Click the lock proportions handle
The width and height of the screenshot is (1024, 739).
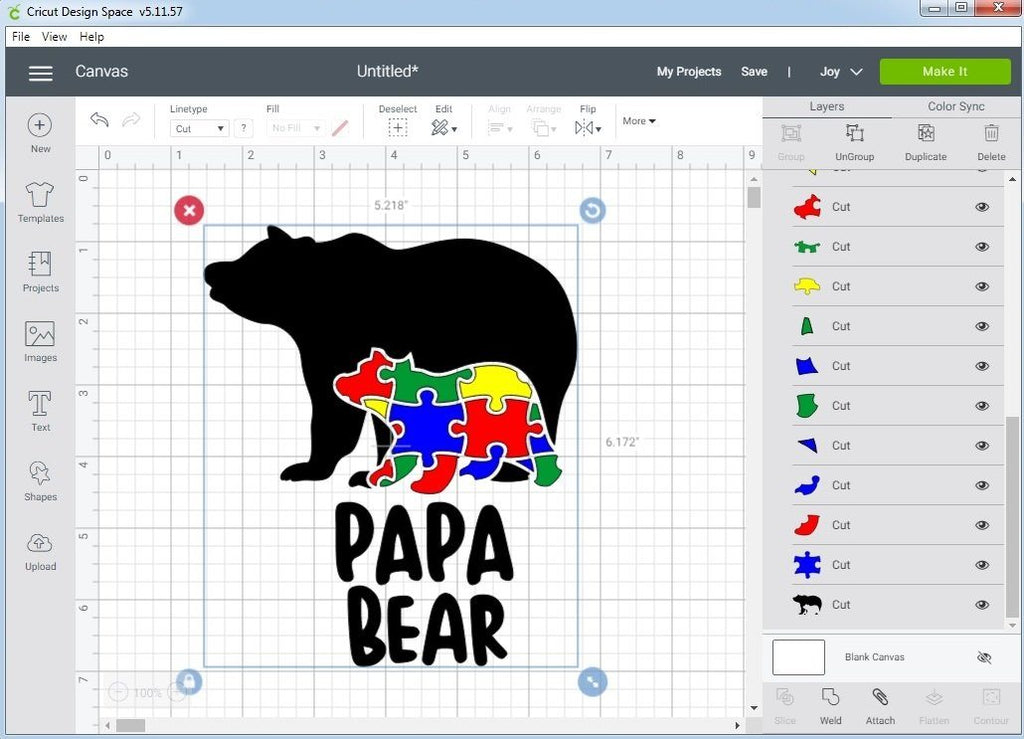(x=189, y=682)
